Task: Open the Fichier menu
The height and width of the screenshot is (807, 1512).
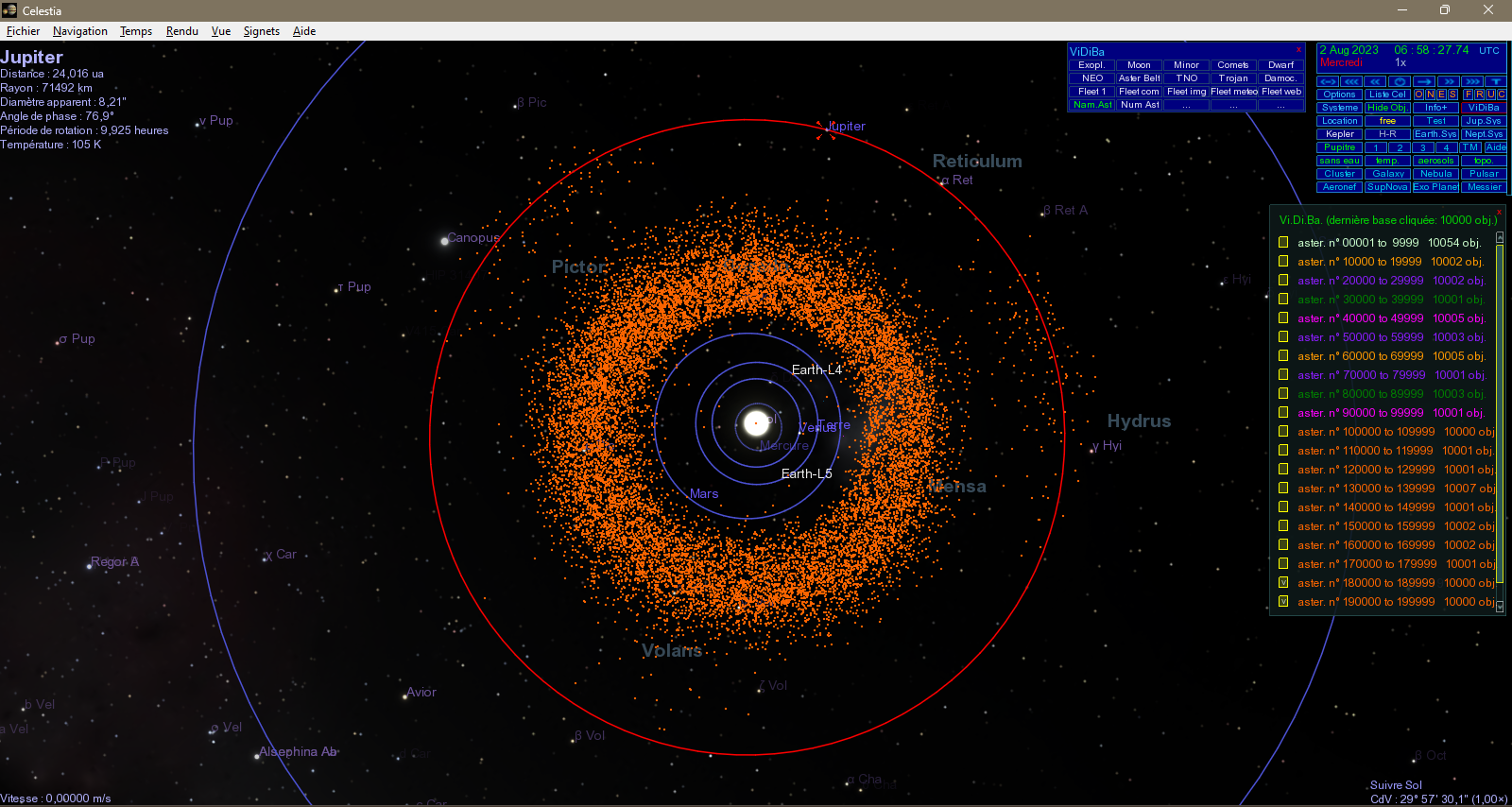Action: (23, 31)
